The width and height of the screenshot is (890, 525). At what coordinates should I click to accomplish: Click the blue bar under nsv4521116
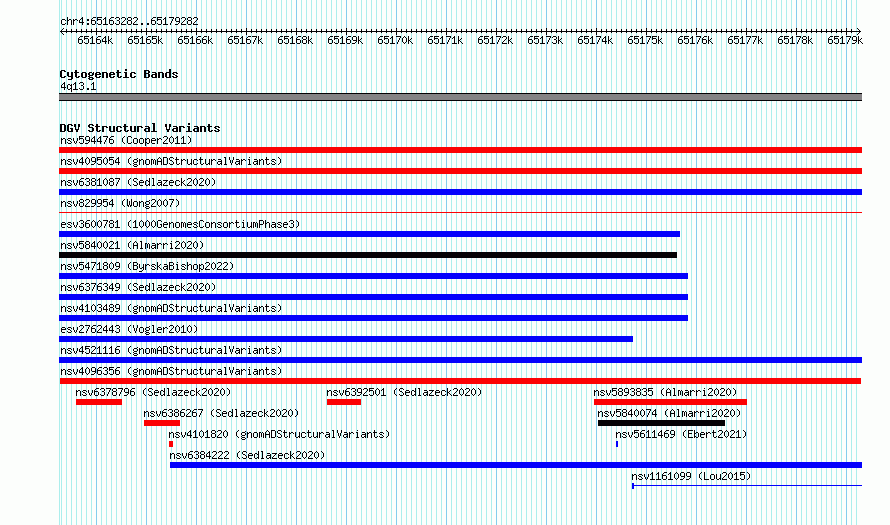click(460, 360)
